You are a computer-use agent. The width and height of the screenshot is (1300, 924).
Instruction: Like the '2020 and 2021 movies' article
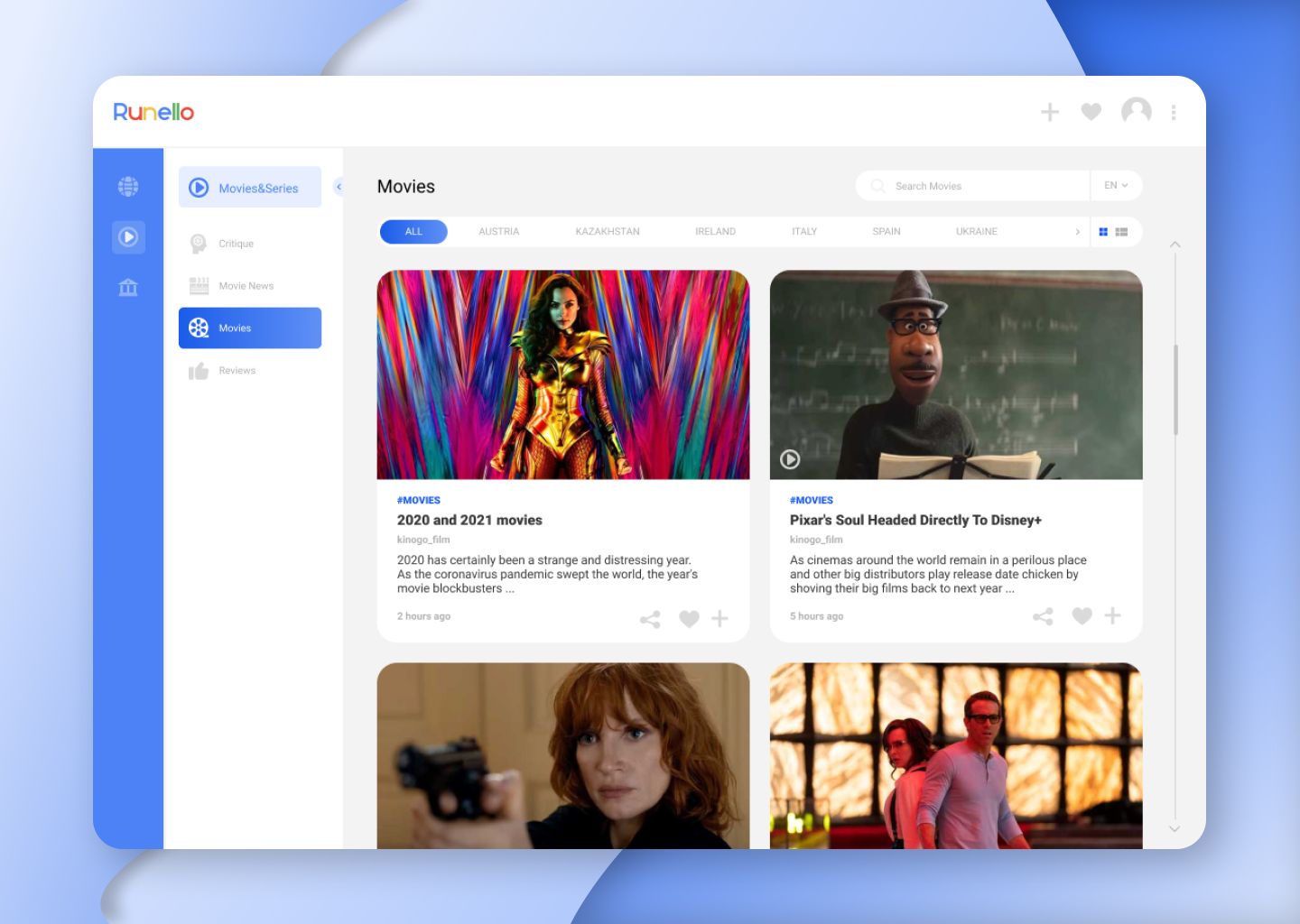tap(689, 619)
